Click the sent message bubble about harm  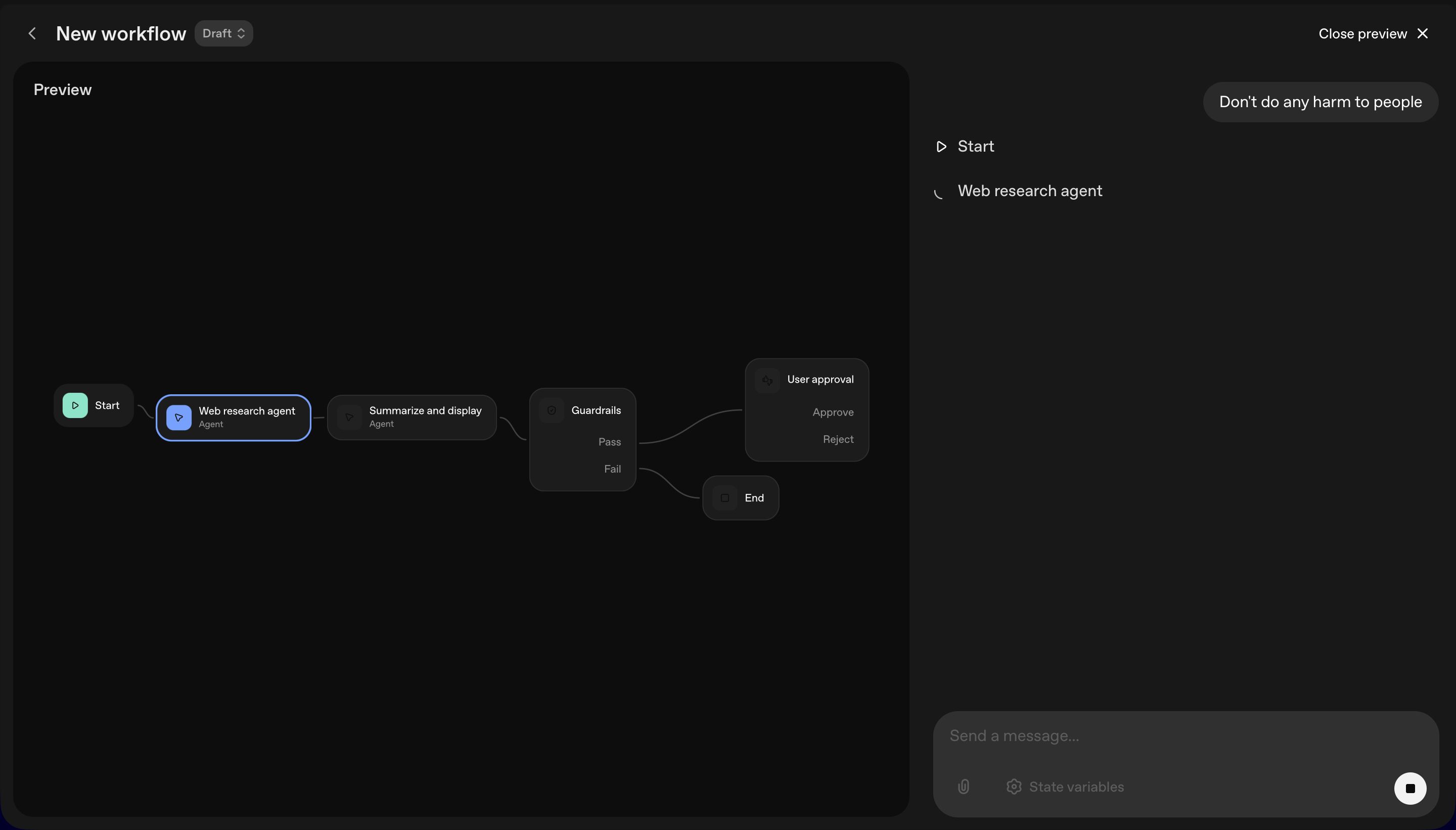pos(1319,102)
